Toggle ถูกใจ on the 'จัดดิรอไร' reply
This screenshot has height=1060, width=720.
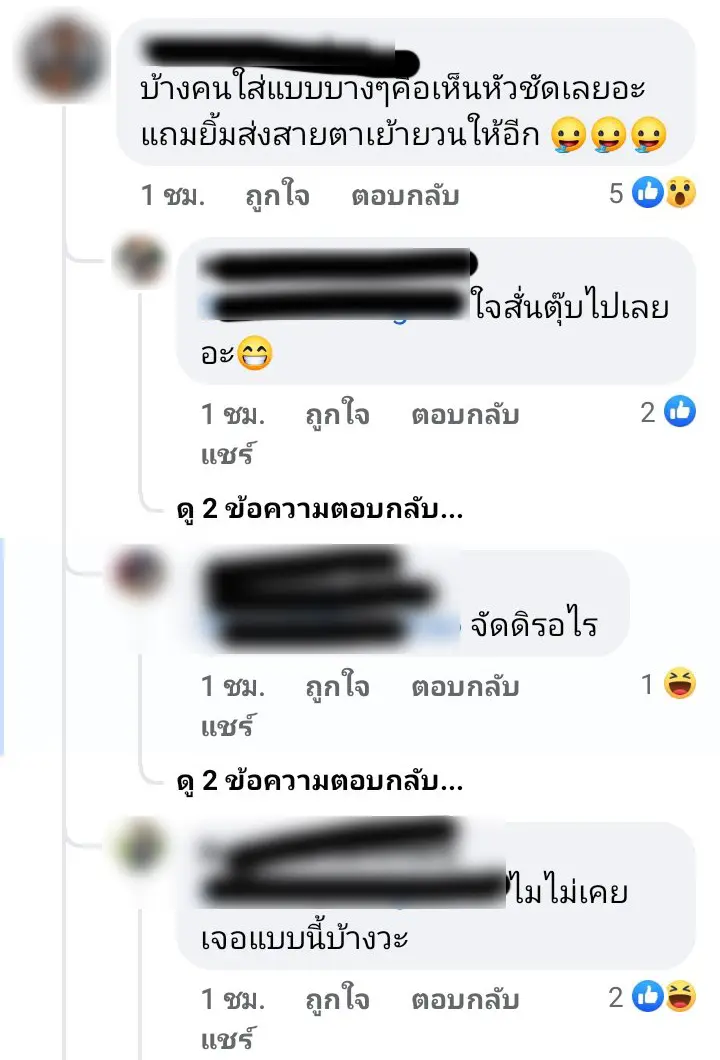tap(337, 687)
